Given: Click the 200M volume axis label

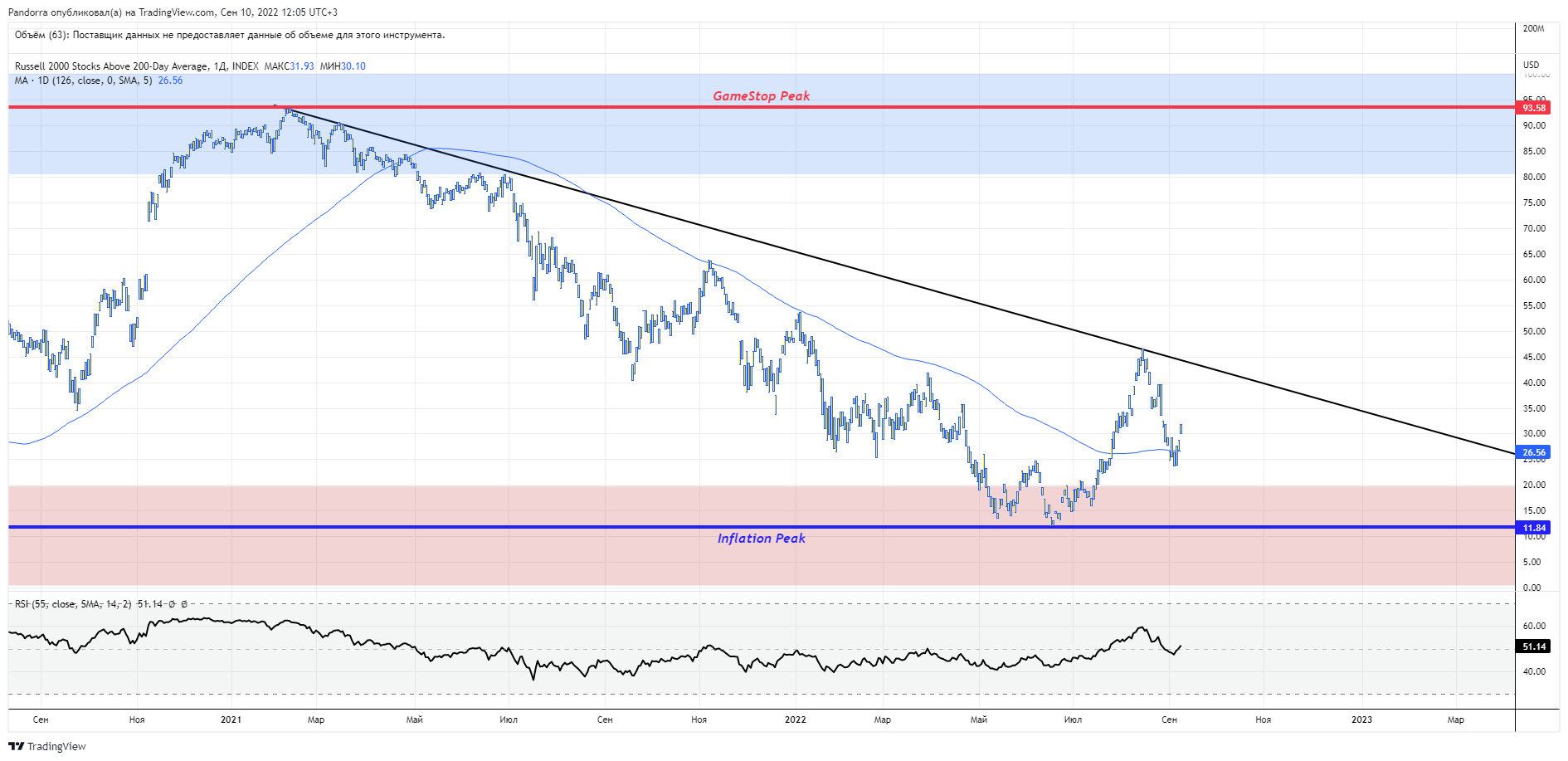Looking at the screenshot, I should 1533,28.
